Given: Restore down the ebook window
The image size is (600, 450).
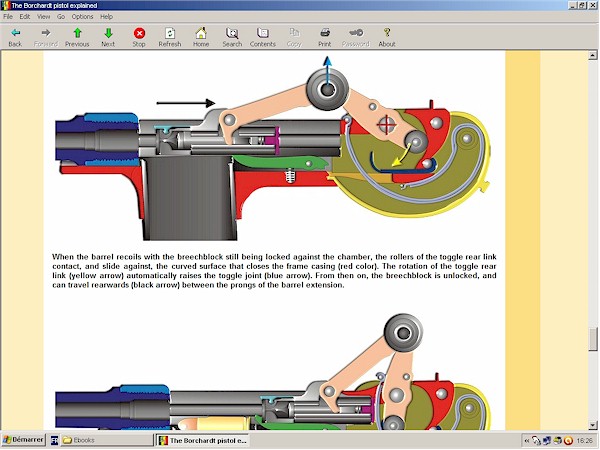Looking at the screenshot, I should [x=582, y=5].
